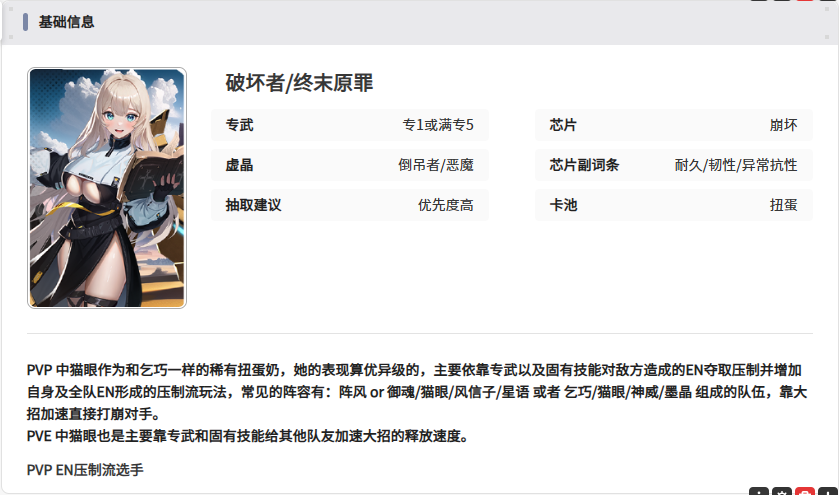Click the 虚晶 row label
Image resolution: width=839 pixels, height=495 pixels.
click(240, 165)
